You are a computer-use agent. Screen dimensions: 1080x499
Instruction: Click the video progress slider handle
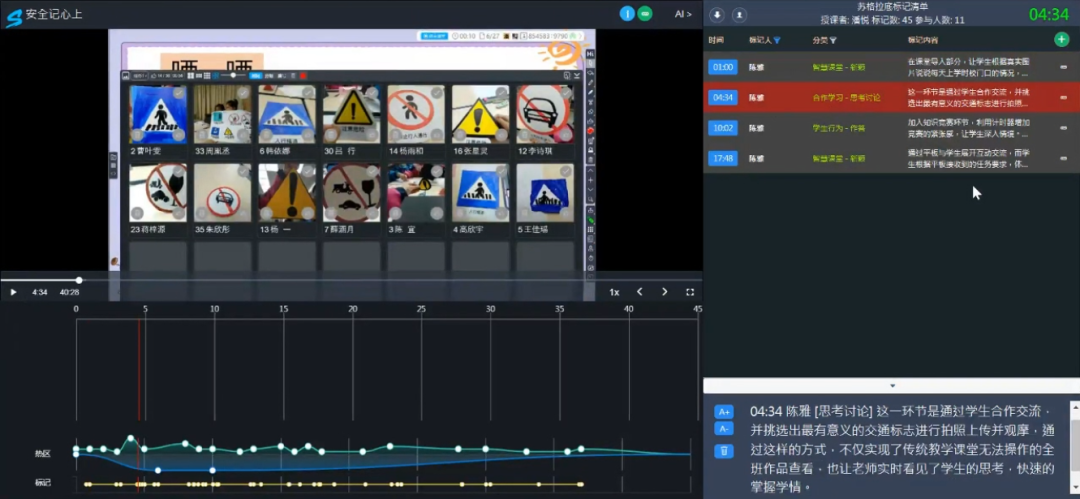pos(79,280)
